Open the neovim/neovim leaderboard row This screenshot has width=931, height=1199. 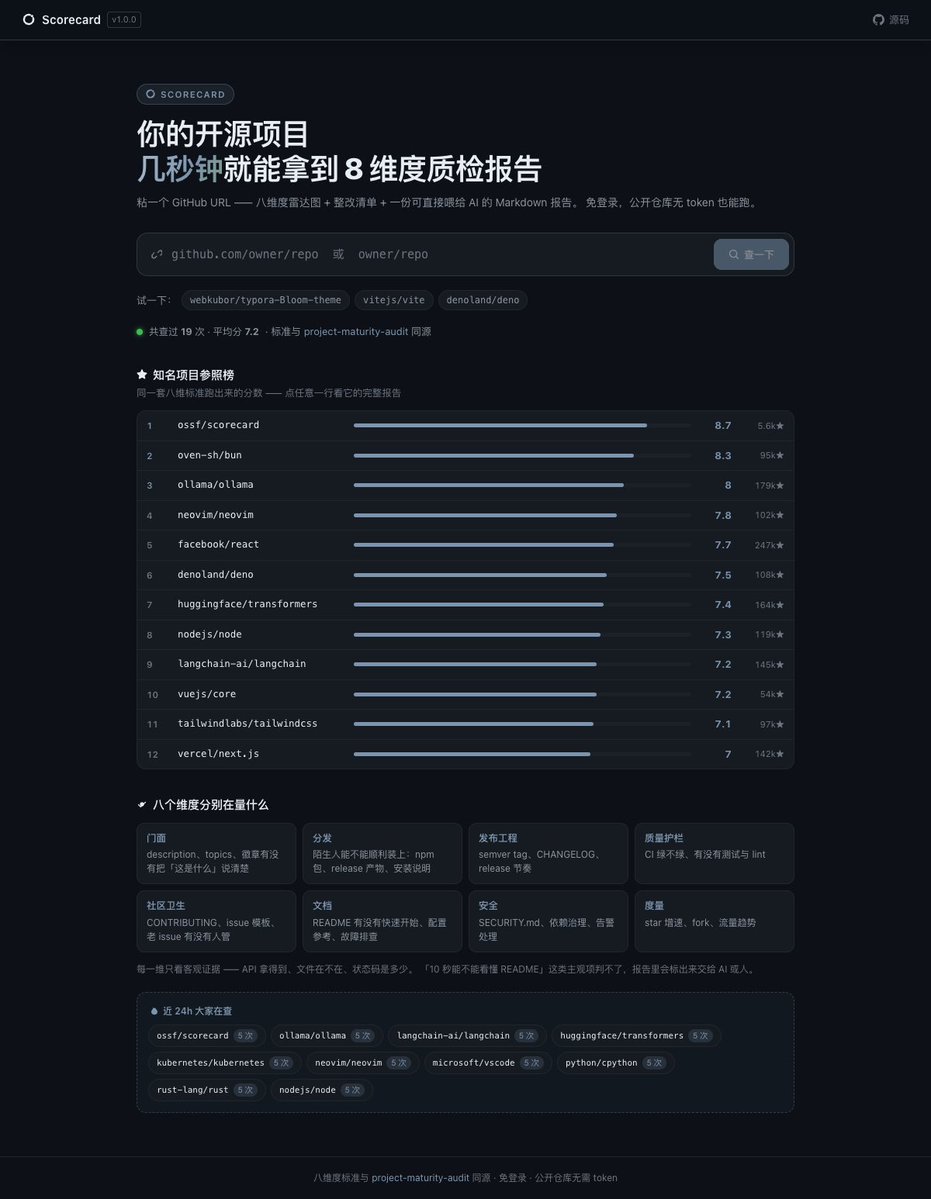[x=466, y=515]
